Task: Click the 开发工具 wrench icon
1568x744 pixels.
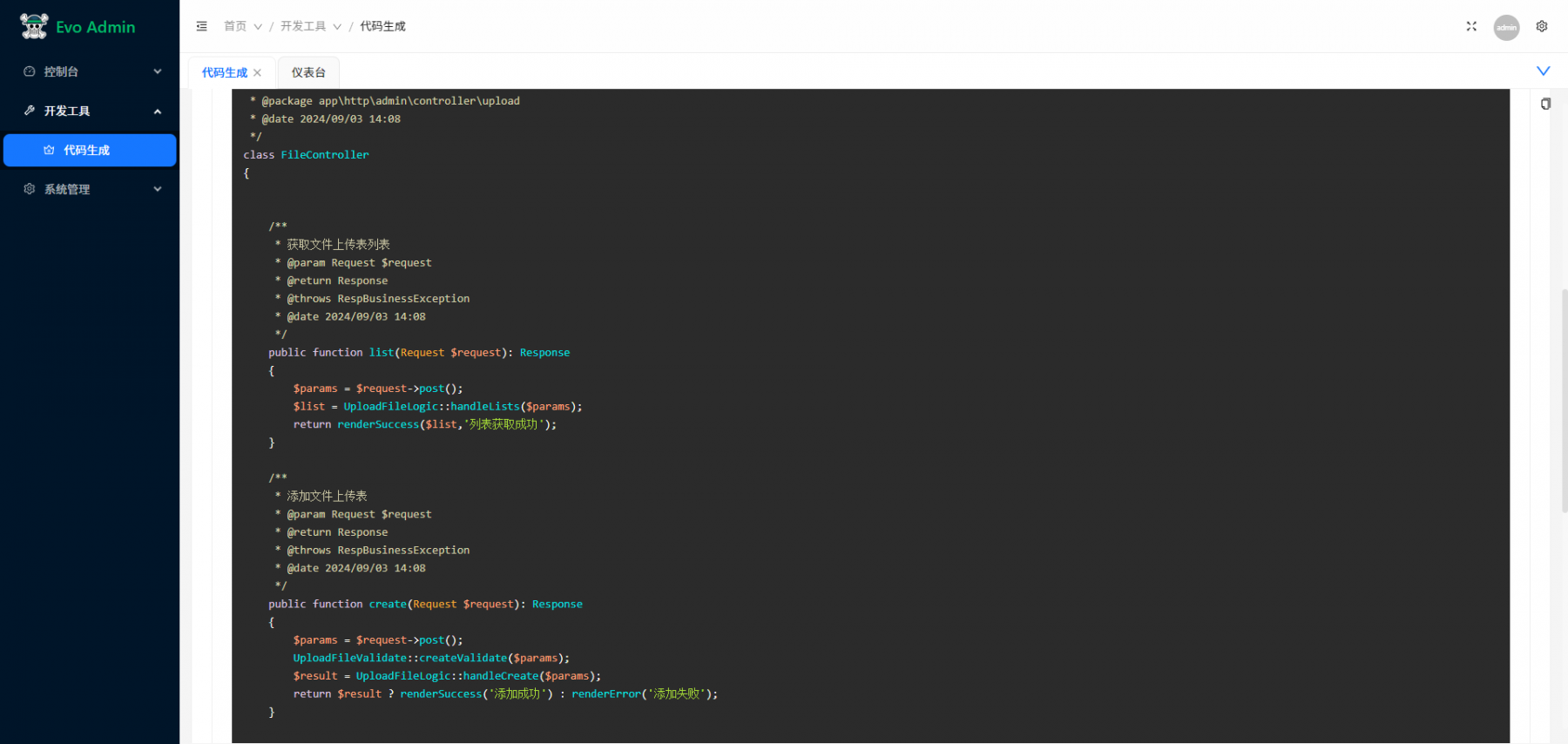Action: click(x=30, y=111)
